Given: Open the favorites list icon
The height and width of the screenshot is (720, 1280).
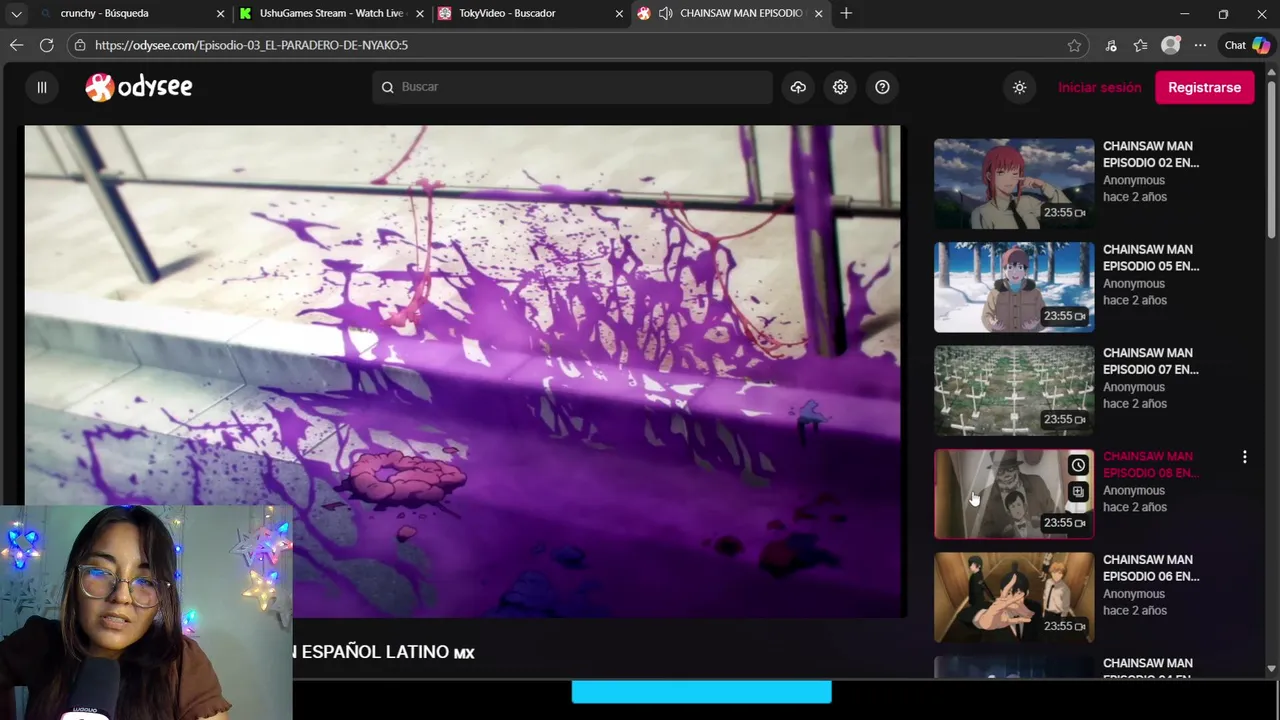Looking at the screenshot, I should pyautogui.click(x=1141, y=45).
